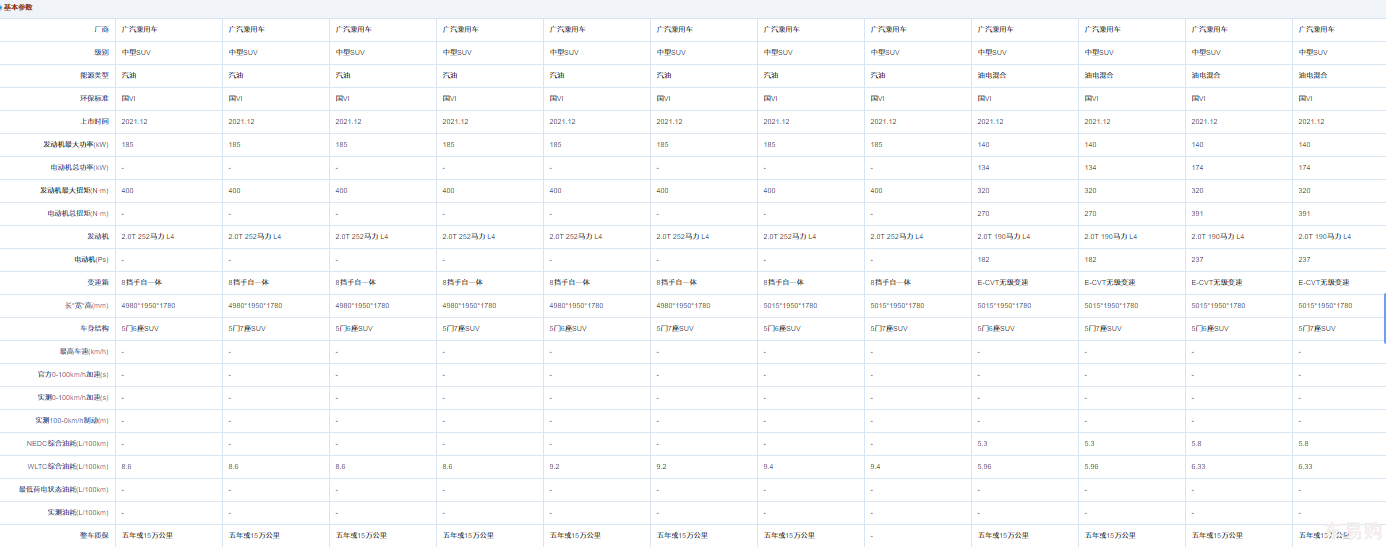1386x547 pixels.
Task: Click the 发动机最大功率(kW) label
Action: (x=76, y=145)
